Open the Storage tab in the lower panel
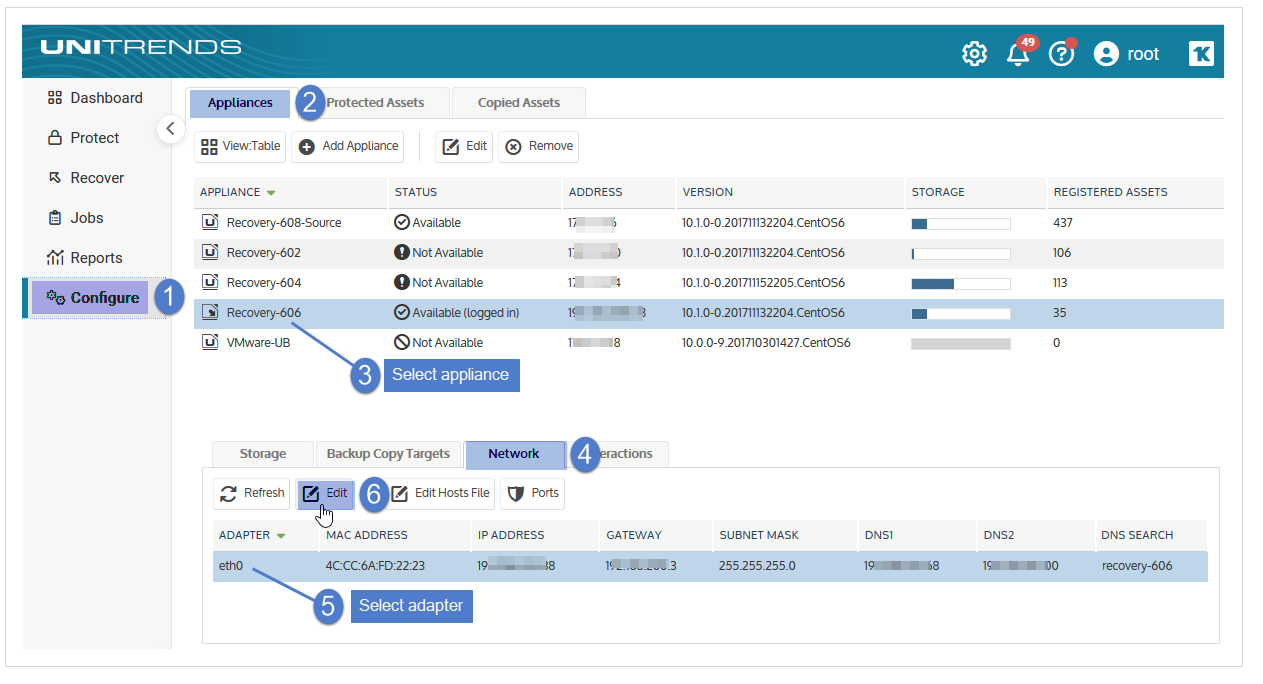The width and height of the screenshot is (1263, 684). [263, 454]
